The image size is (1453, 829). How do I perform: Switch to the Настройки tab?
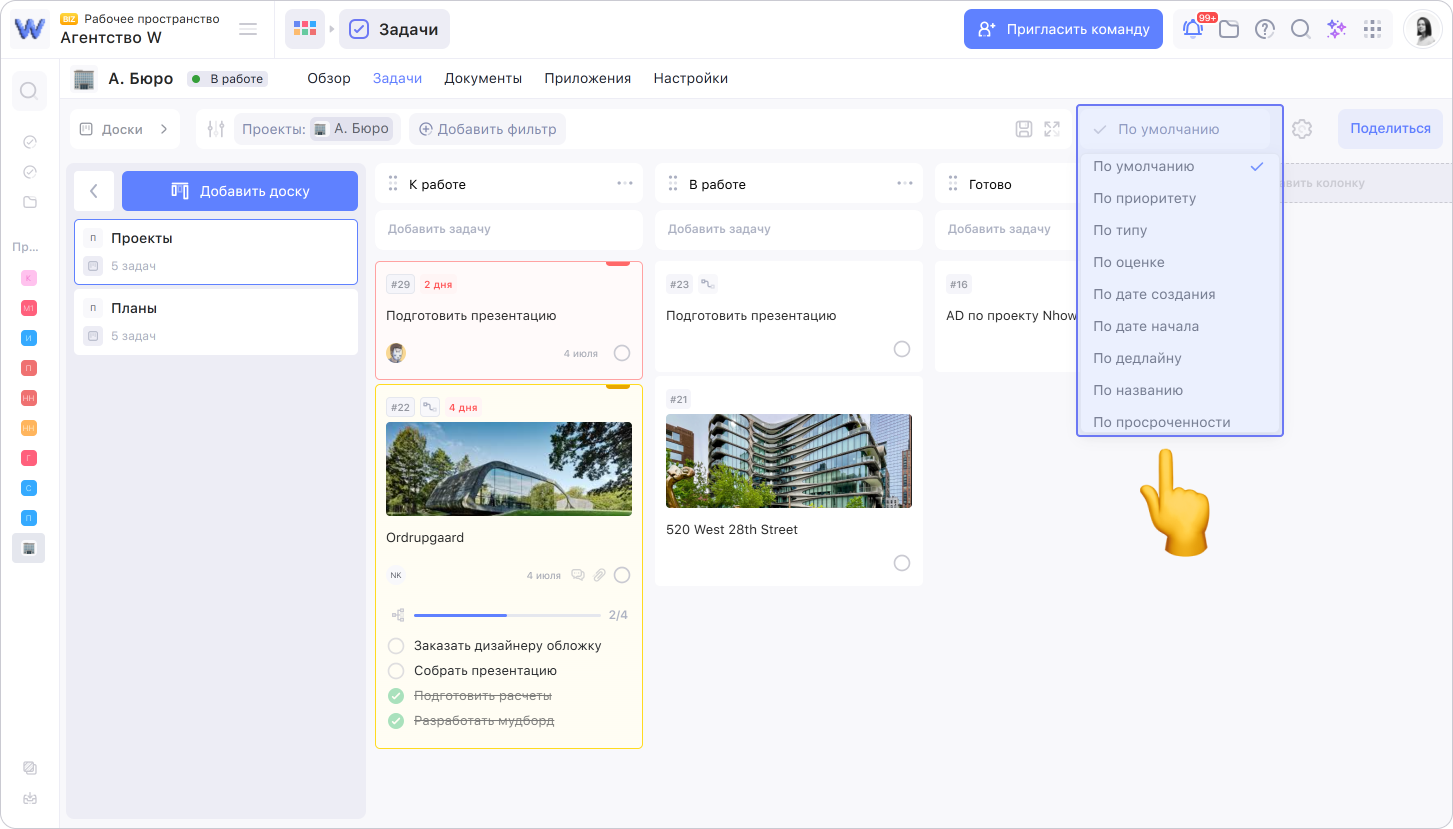(691, 79)
